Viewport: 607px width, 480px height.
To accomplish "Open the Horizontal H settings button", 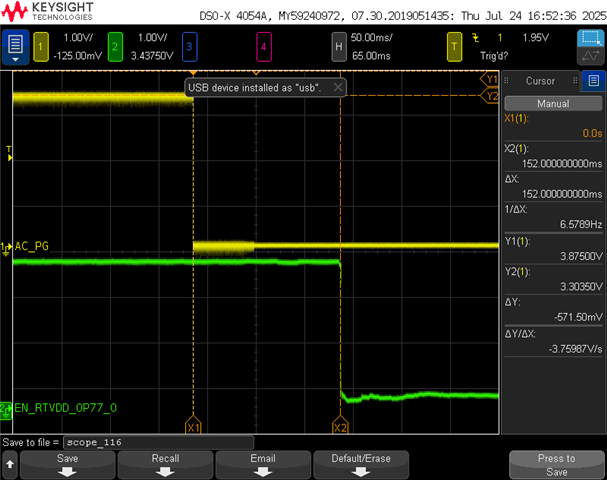I will 339,47.
